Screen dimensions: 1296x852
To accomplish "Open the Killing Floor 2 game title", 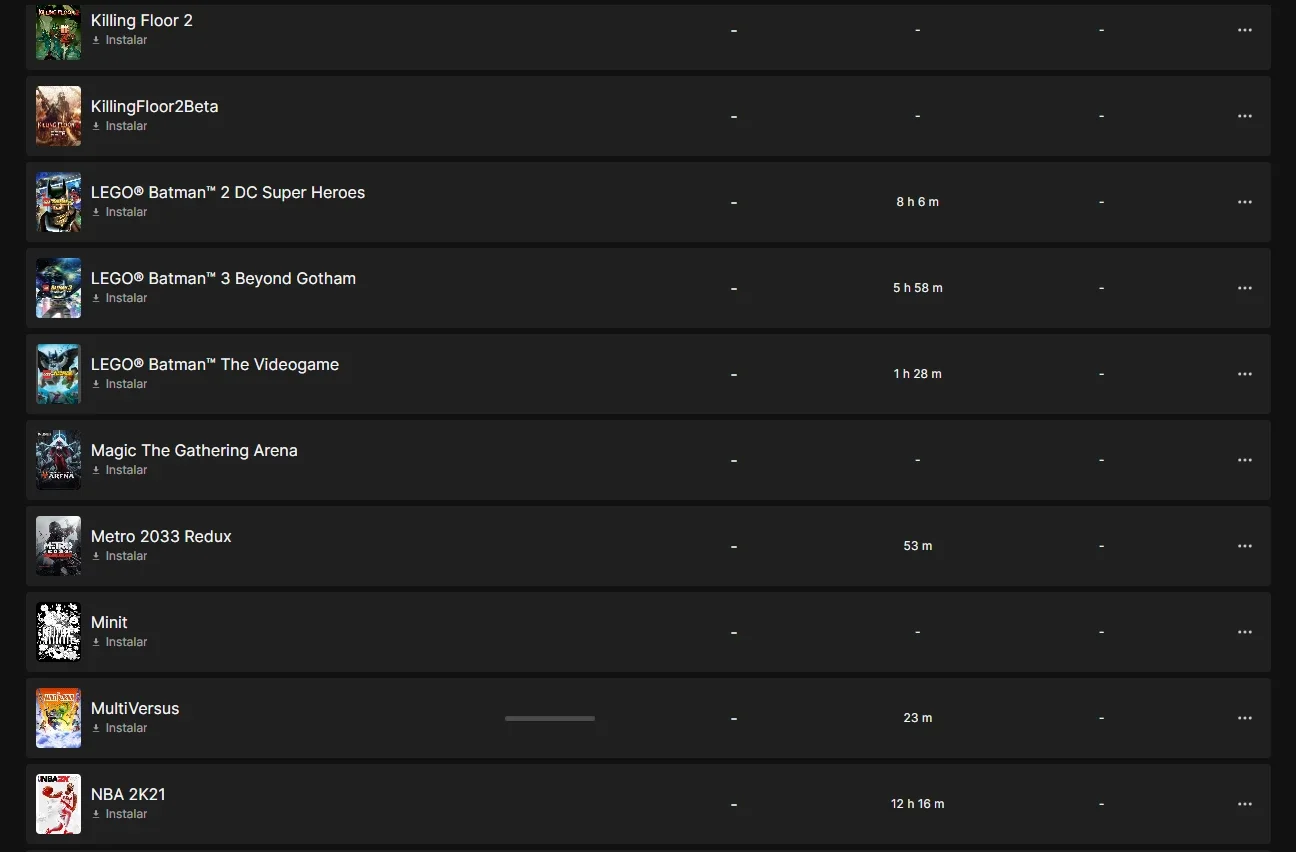I will tap(142, 20).
